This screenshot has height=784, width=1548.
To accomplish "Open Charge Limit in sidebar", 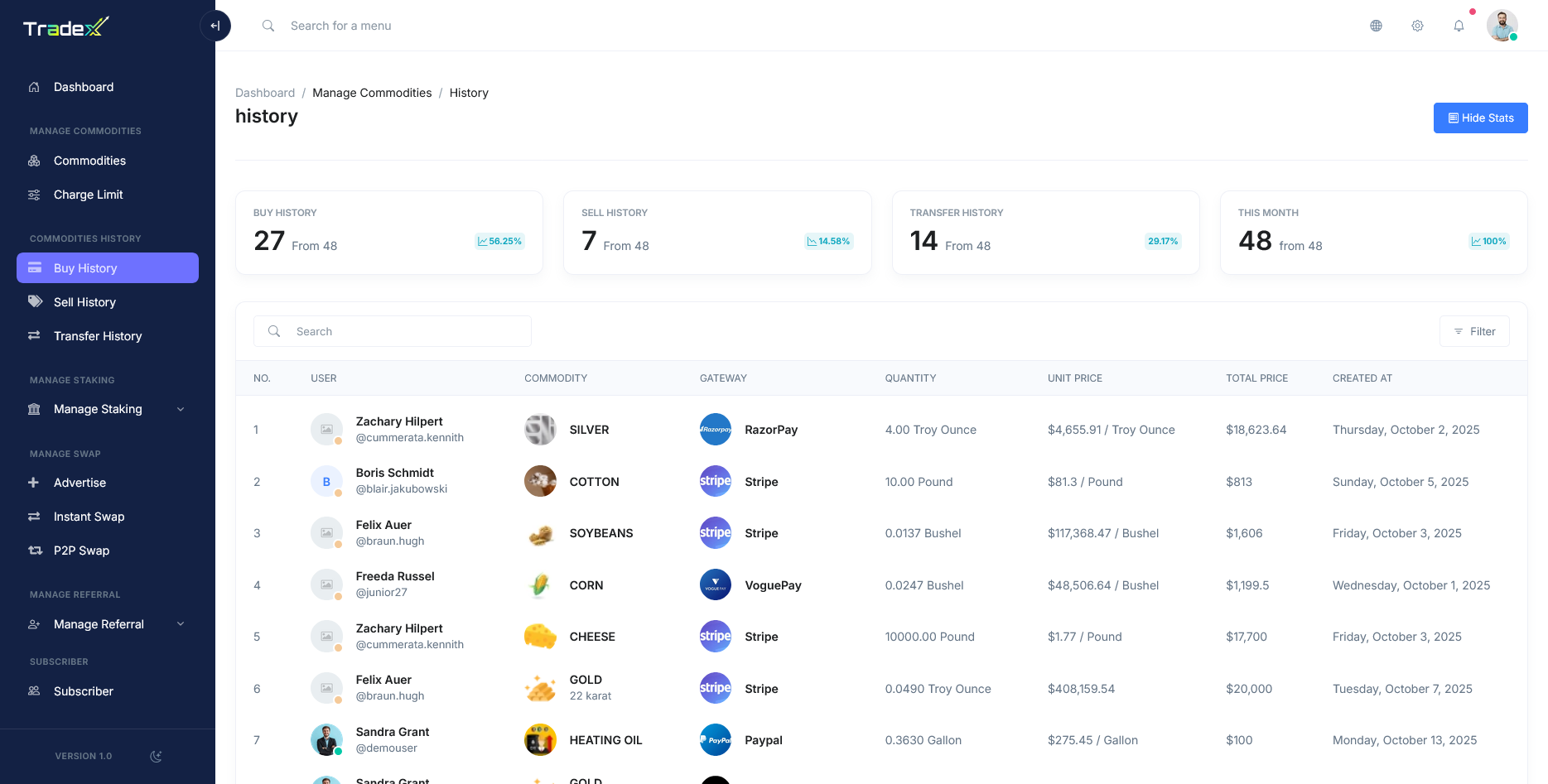I will [x=88, y=195].
